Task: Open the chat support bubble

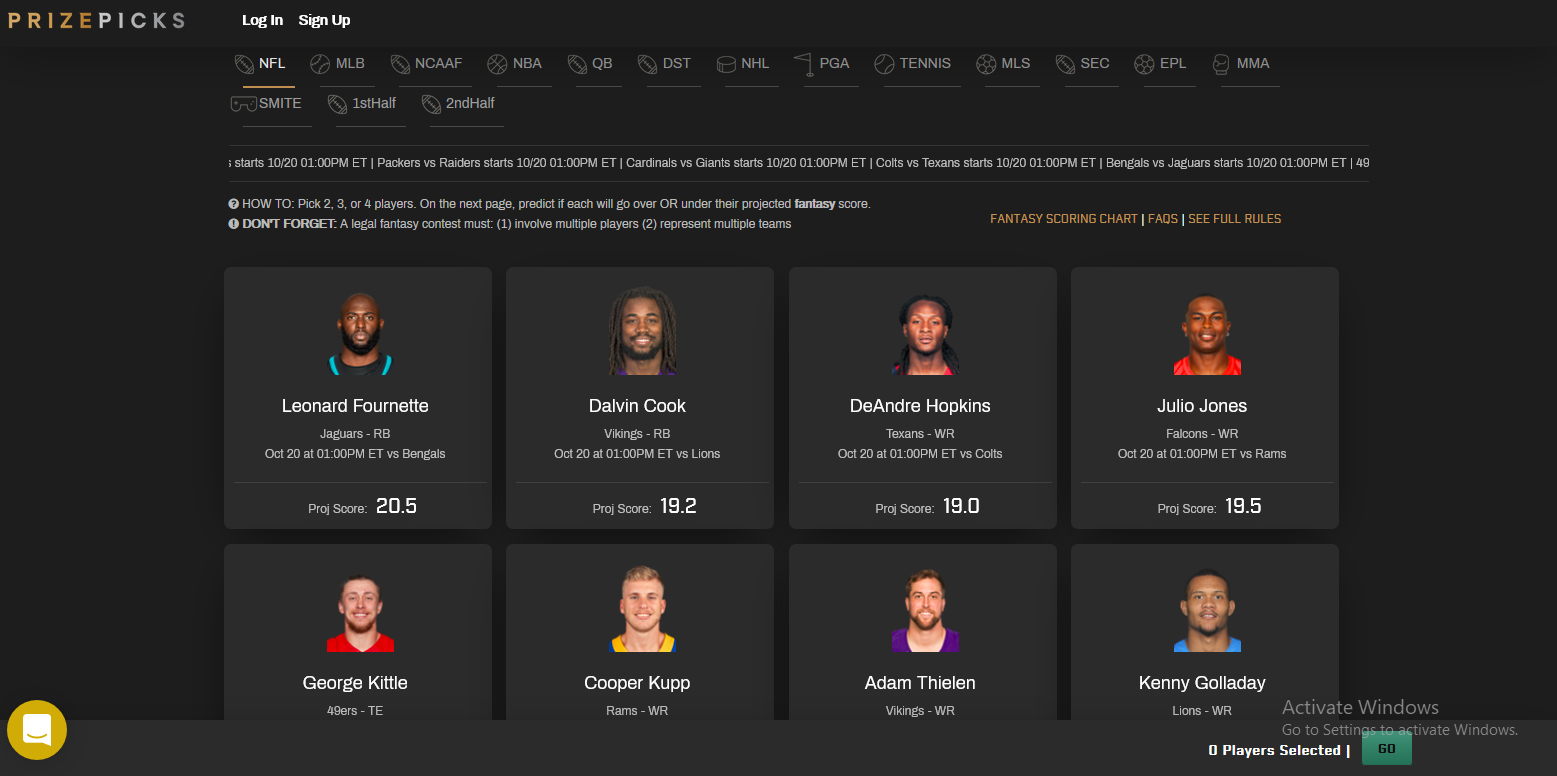Action: pos(37,730)
